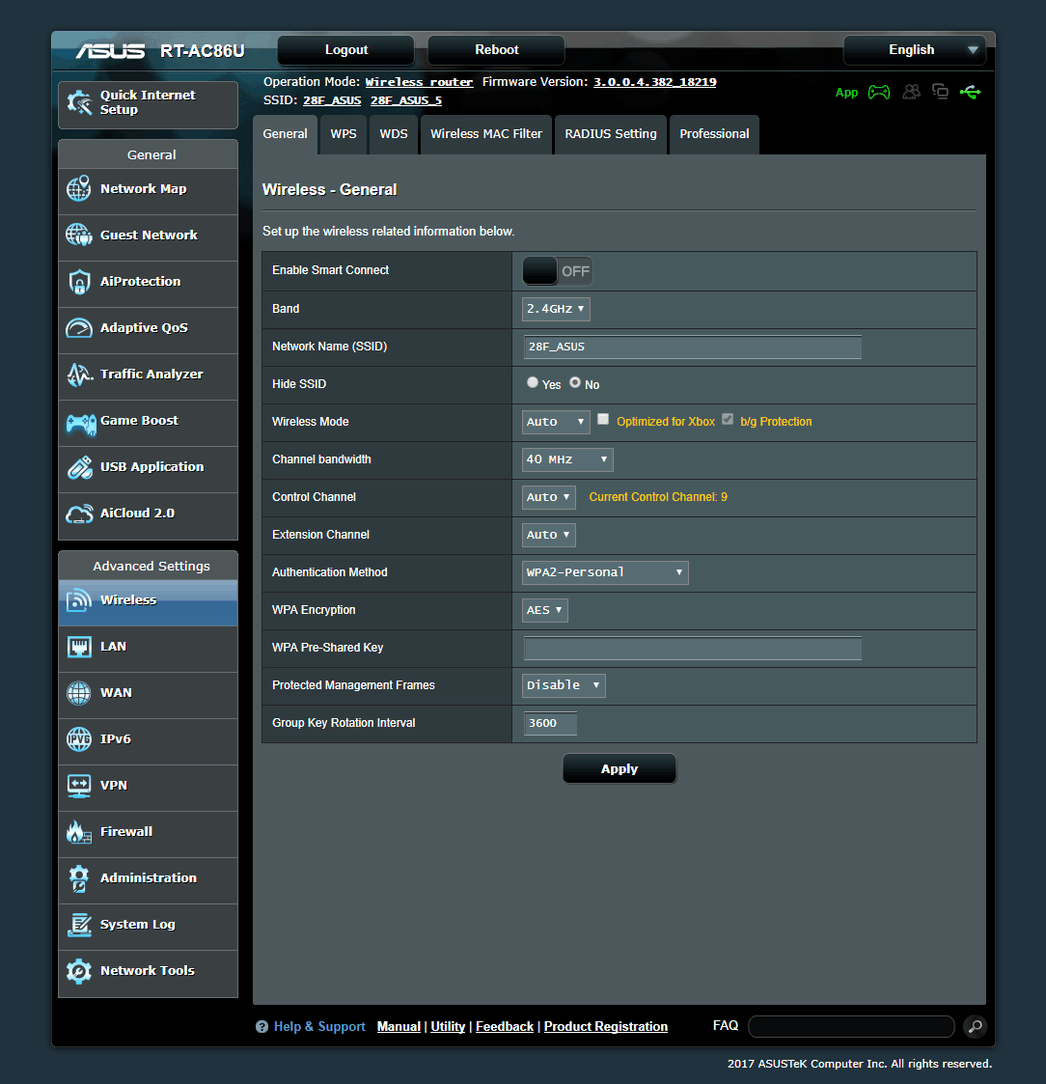Click the FAQ search magnifier icon
The width and height of the screenshot is (1046, 1084).
(x=975, y=1027)
